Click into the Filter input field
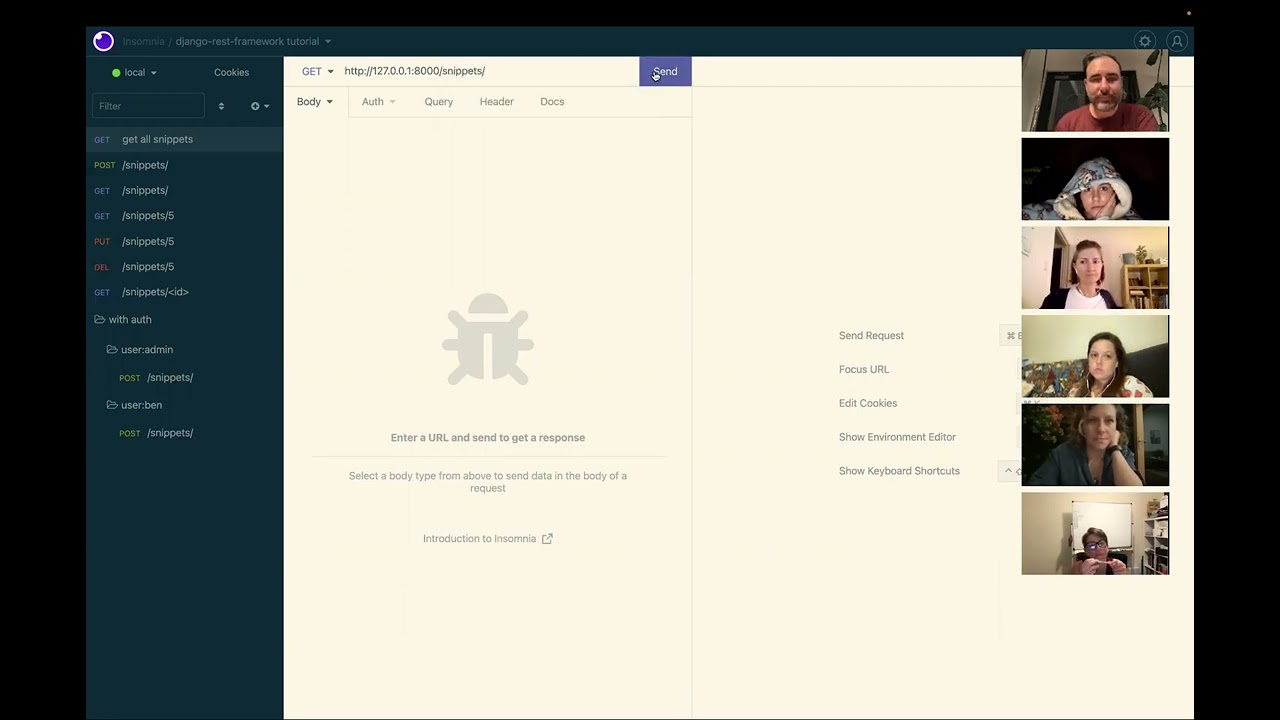Screen dimensions: 1280x720 pos(148,106)
